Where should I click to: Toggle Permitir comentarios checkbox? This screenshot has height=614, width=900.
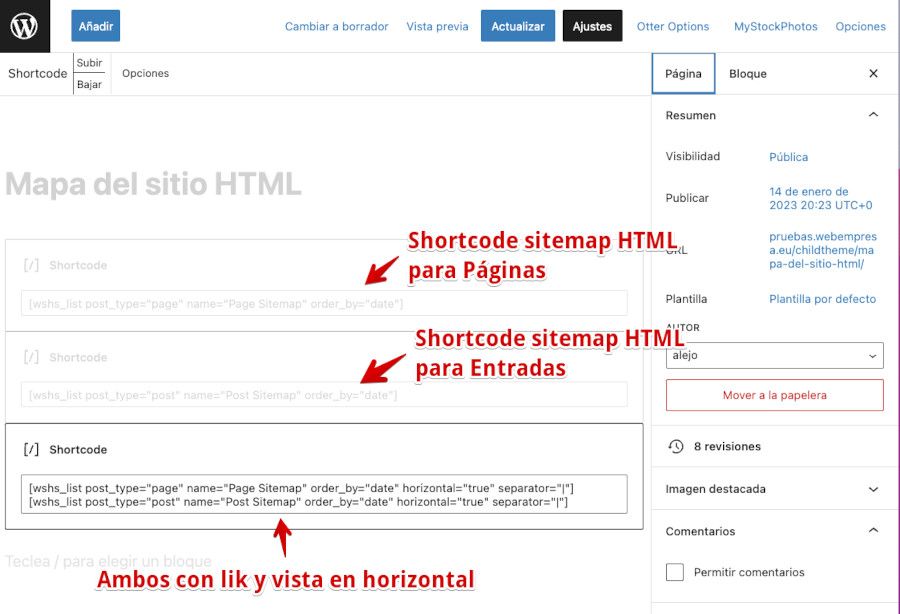(675, 572)
